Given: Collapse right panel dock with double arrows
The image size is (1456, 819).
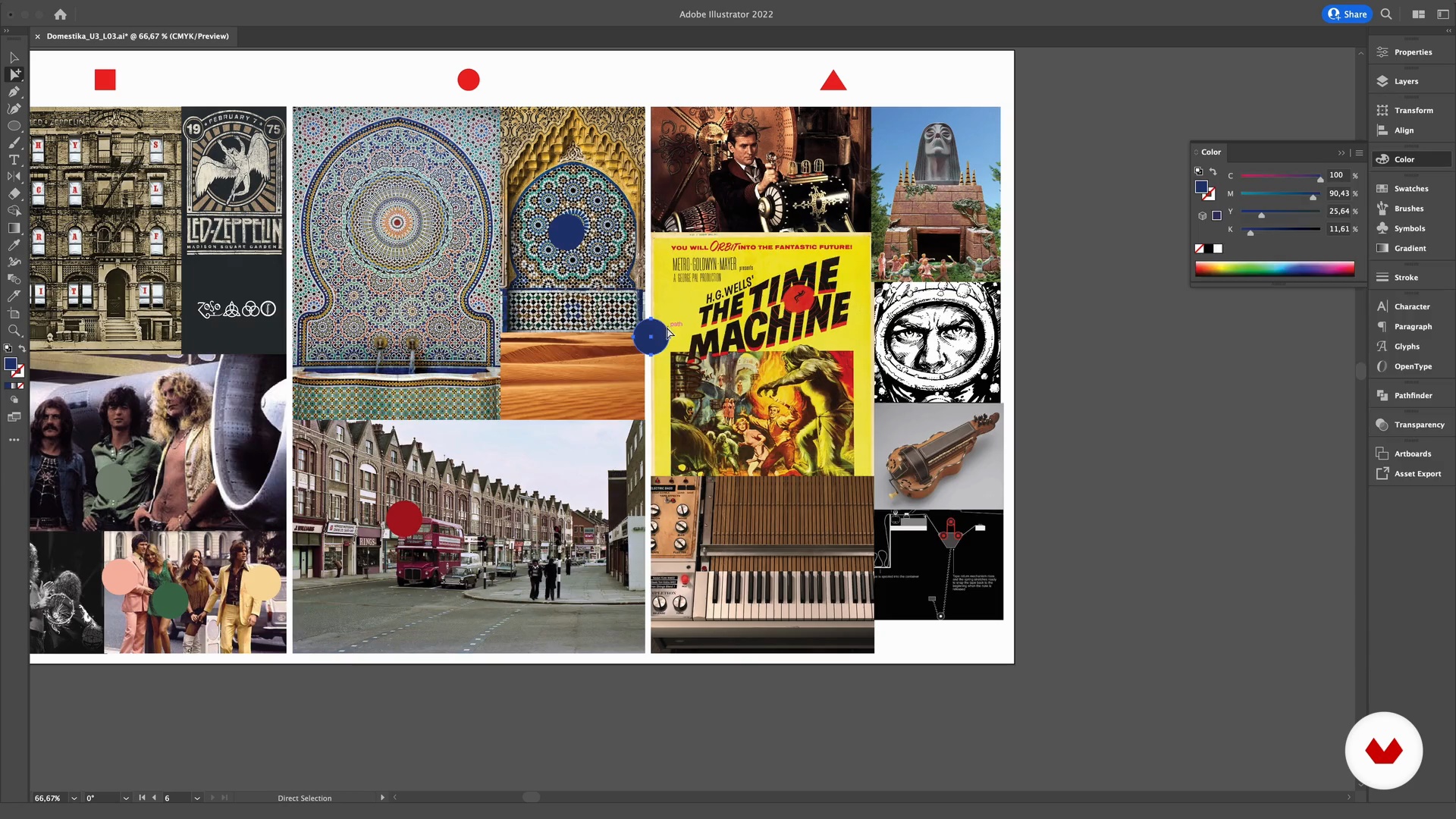Looking at the screenshot, I should pos(1448,31).
